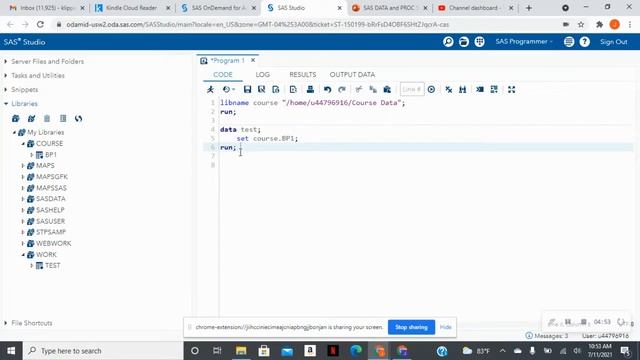Click the Paste clipboard icon in the toolbar
The height and width of the screenshot is (360, 640).
[x=387, y=89]
